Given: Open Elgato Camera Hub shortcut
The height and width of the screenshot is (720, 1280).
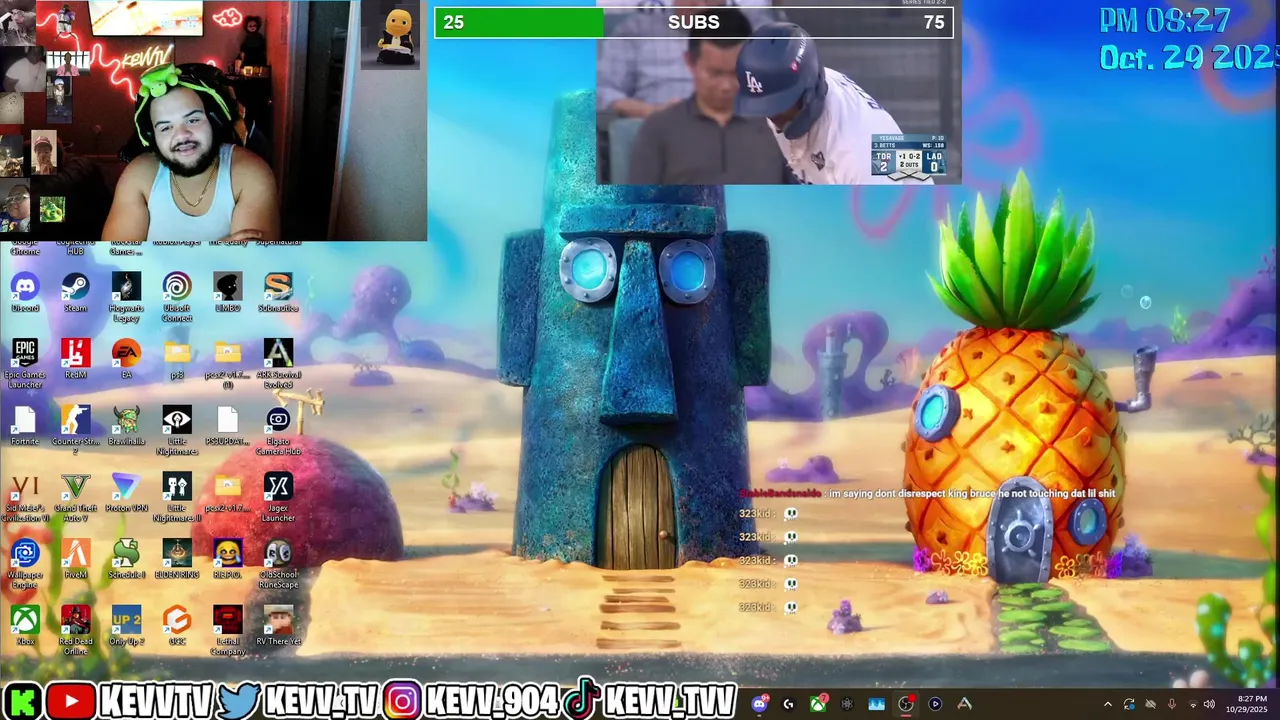Looking at the screenshot, I should pos(278,431).
